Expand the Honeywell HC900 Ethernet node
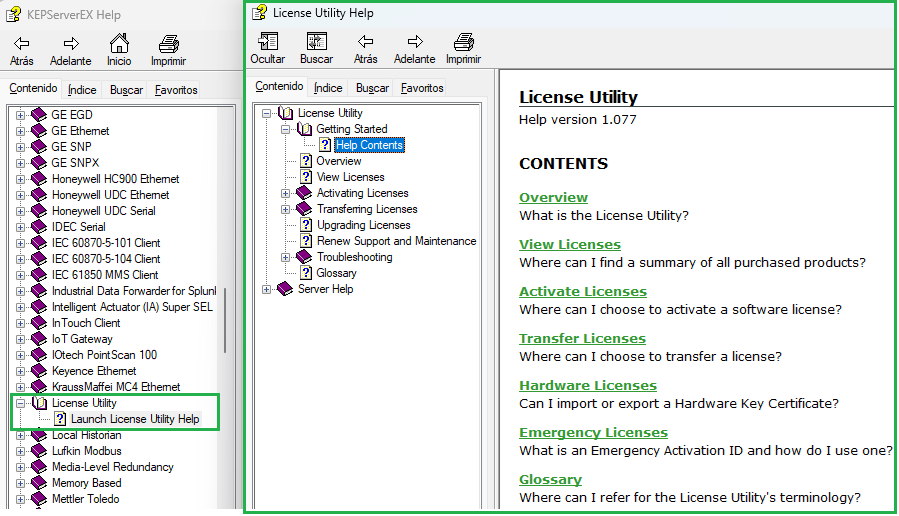The width and height of the screenshot is (899, 516). tap(21, 179)
